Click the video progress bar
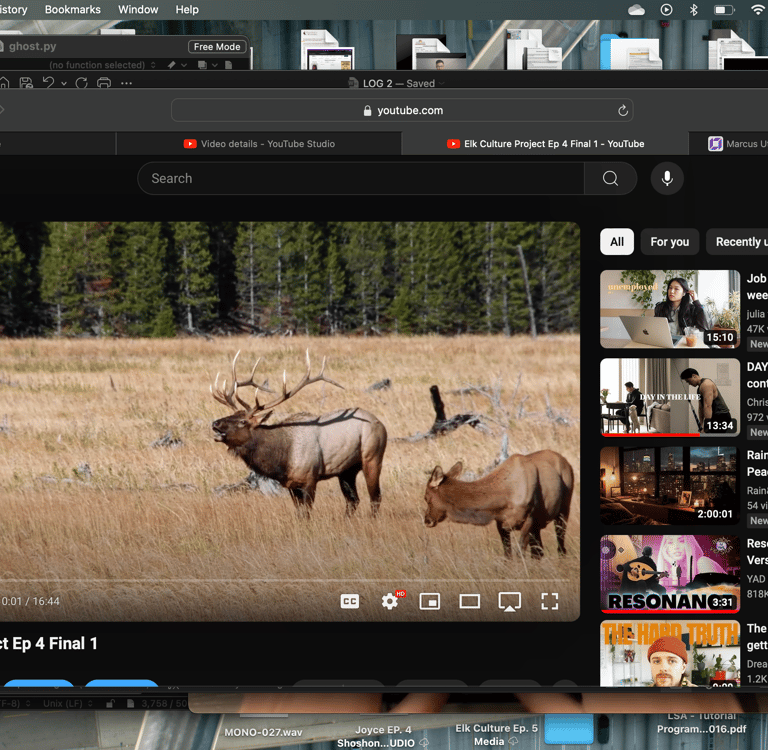This screenshot has height=750, width=768. click(x=284, y=581)
